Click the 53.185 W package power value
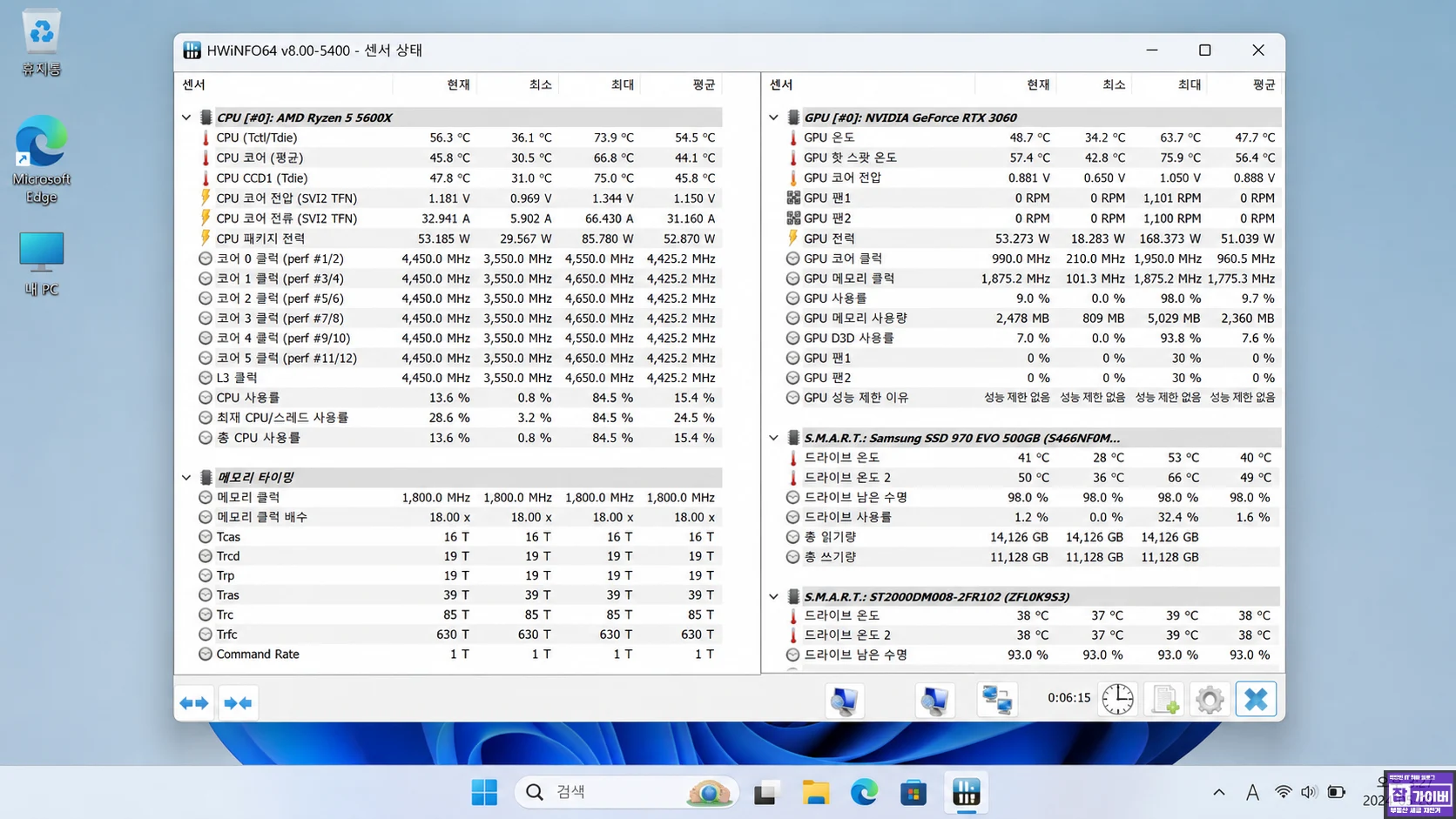The image size is (1456, 819). point(443,238)
